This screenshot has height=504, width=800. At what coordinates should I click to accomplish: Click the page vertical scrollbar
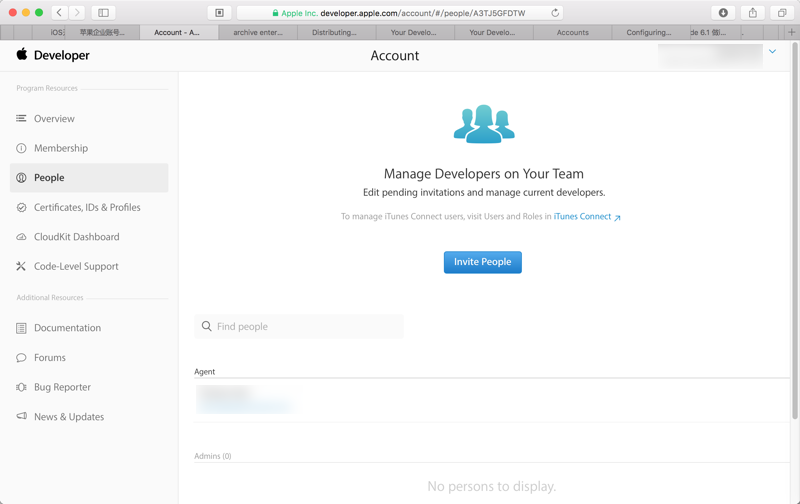[x=795, y=230]
